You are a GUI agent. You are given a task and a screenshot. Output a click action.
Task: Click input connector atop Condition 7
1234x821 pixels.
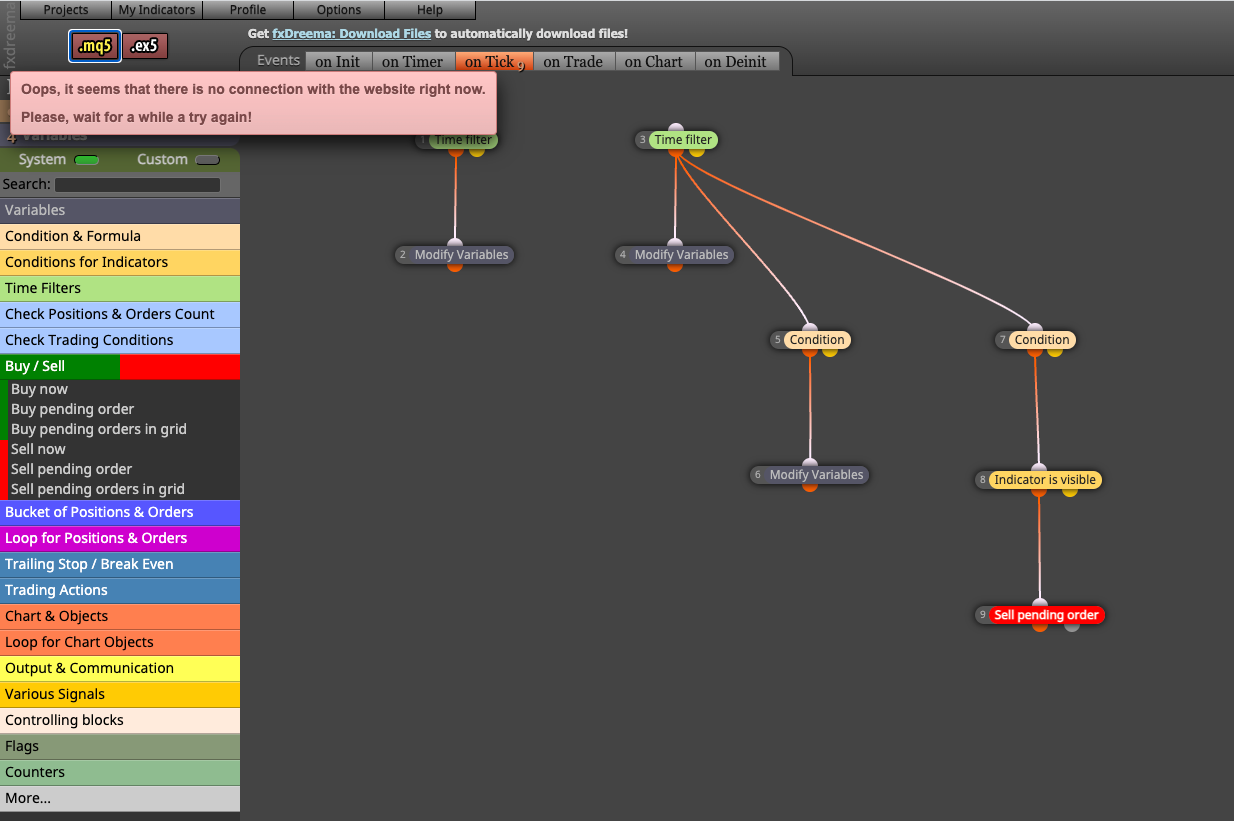(1035, 328)
